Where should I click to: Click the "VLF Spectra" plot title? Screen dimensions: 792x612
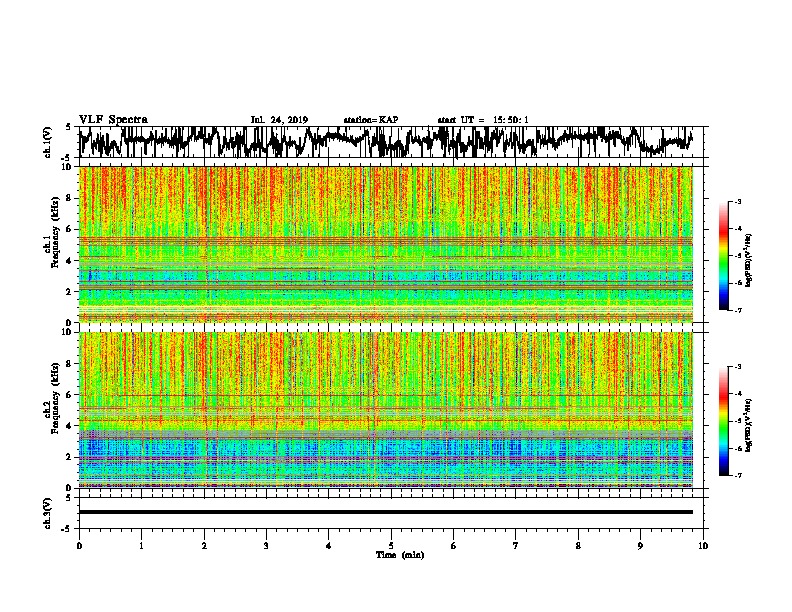click(x=113, y=120)
